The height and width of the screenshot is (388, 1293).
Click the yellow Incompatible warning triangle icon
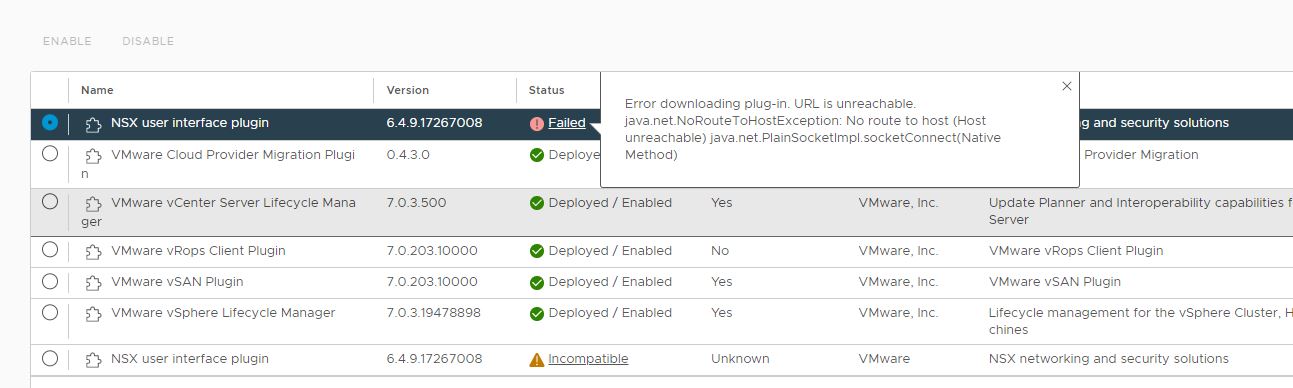[537, 359]
